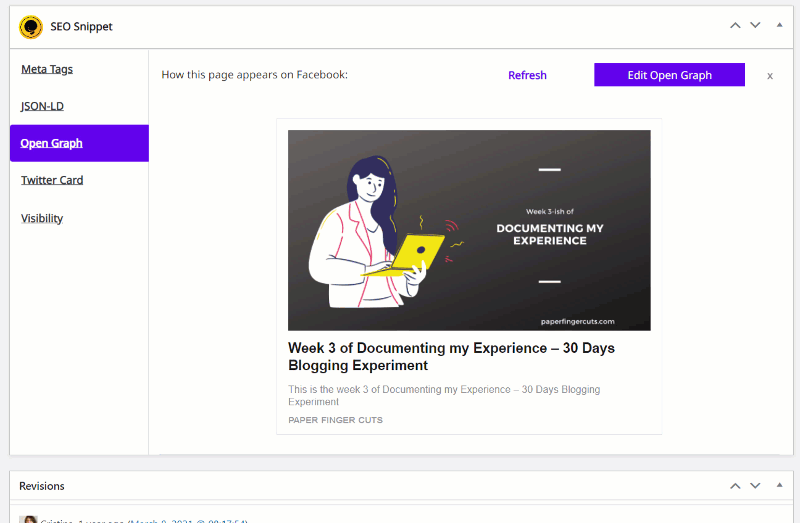Click the Week 3 preview title text

pyautogui.click(x=451, y=357)
